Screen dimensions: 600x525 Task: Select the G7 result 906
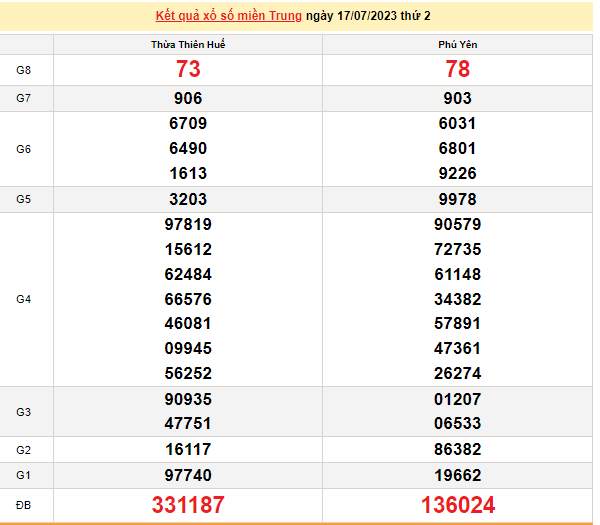point(188,98)
